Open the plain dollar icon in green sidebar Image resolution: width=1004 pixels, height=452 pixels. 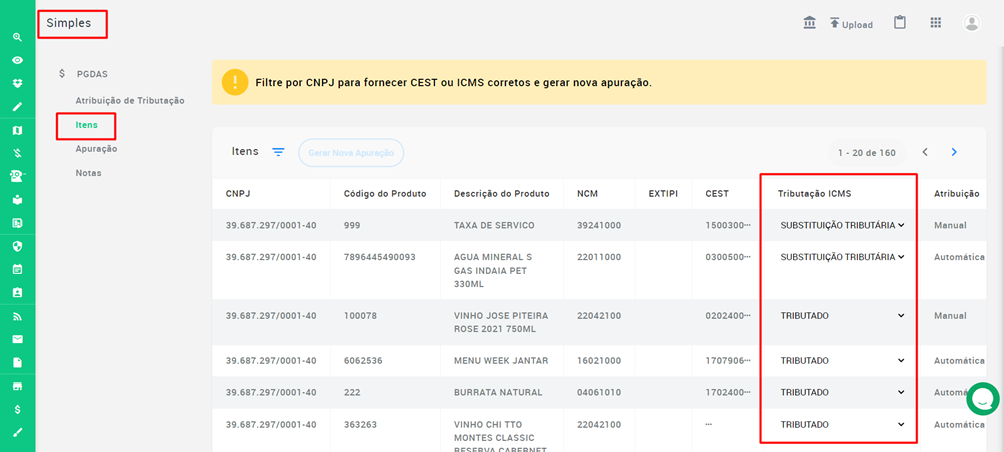click(x=17, y=409)
